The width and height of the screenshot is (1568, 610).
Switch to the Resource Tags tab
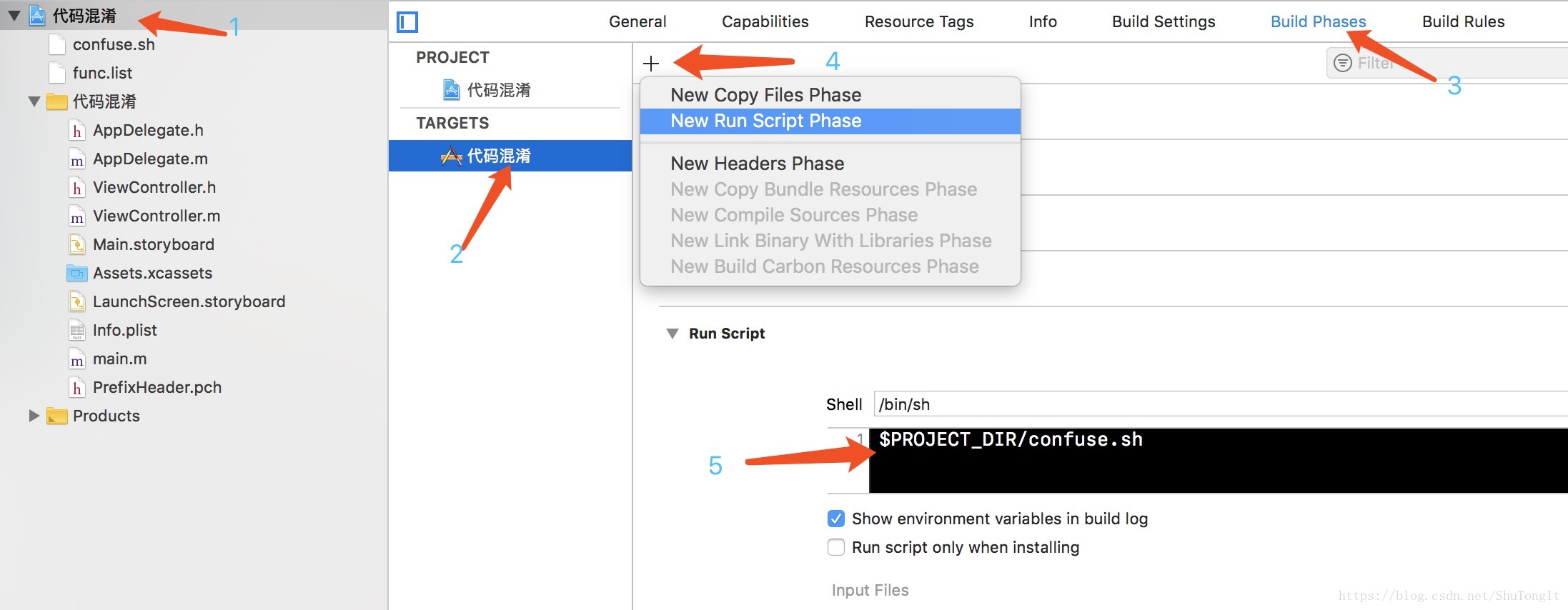(x=919, y=21)
